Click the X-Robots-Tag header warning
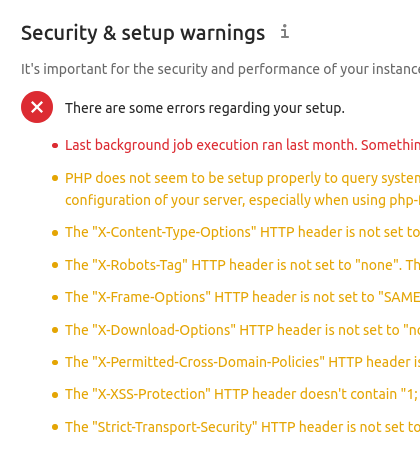 (242, 265)
